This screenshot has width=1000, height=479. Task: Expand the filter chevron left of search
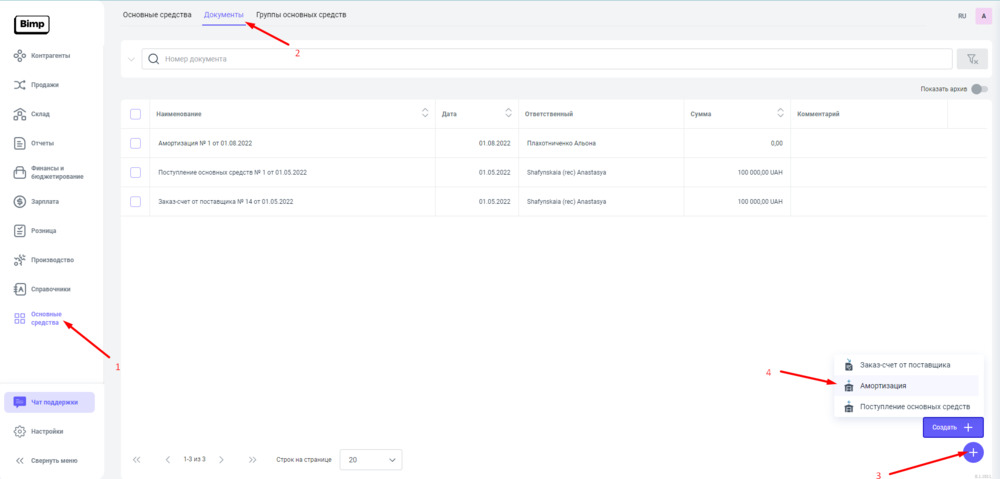tap(130, 59)
